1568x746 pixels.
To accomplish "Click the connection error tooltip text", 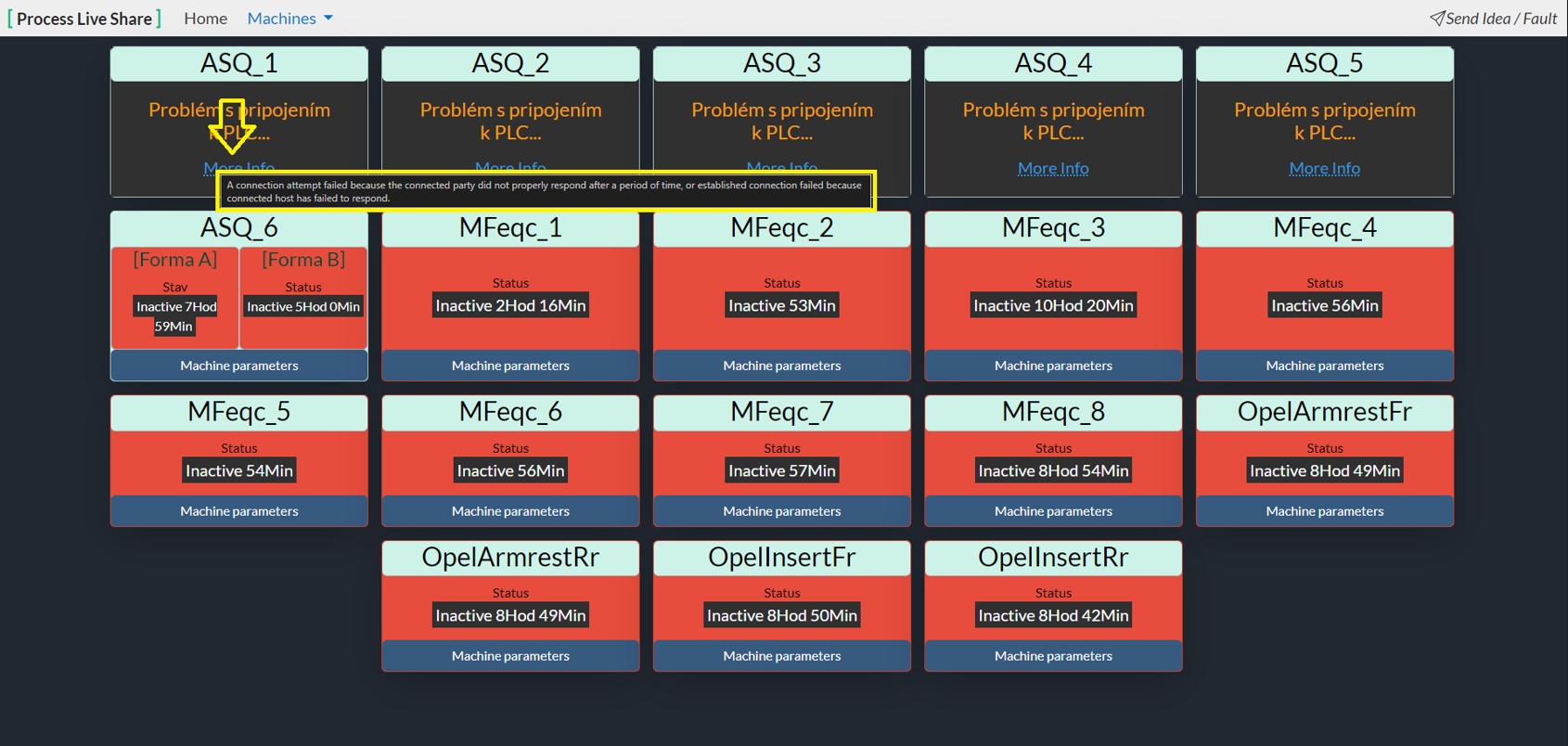I will (545, 191).
